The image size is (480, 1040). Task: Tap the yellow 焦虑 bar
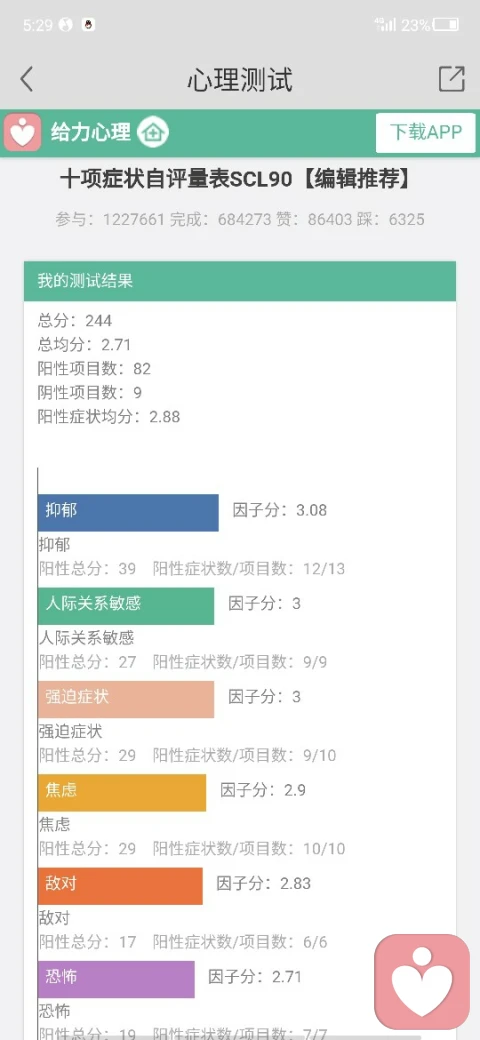point(122,793)
